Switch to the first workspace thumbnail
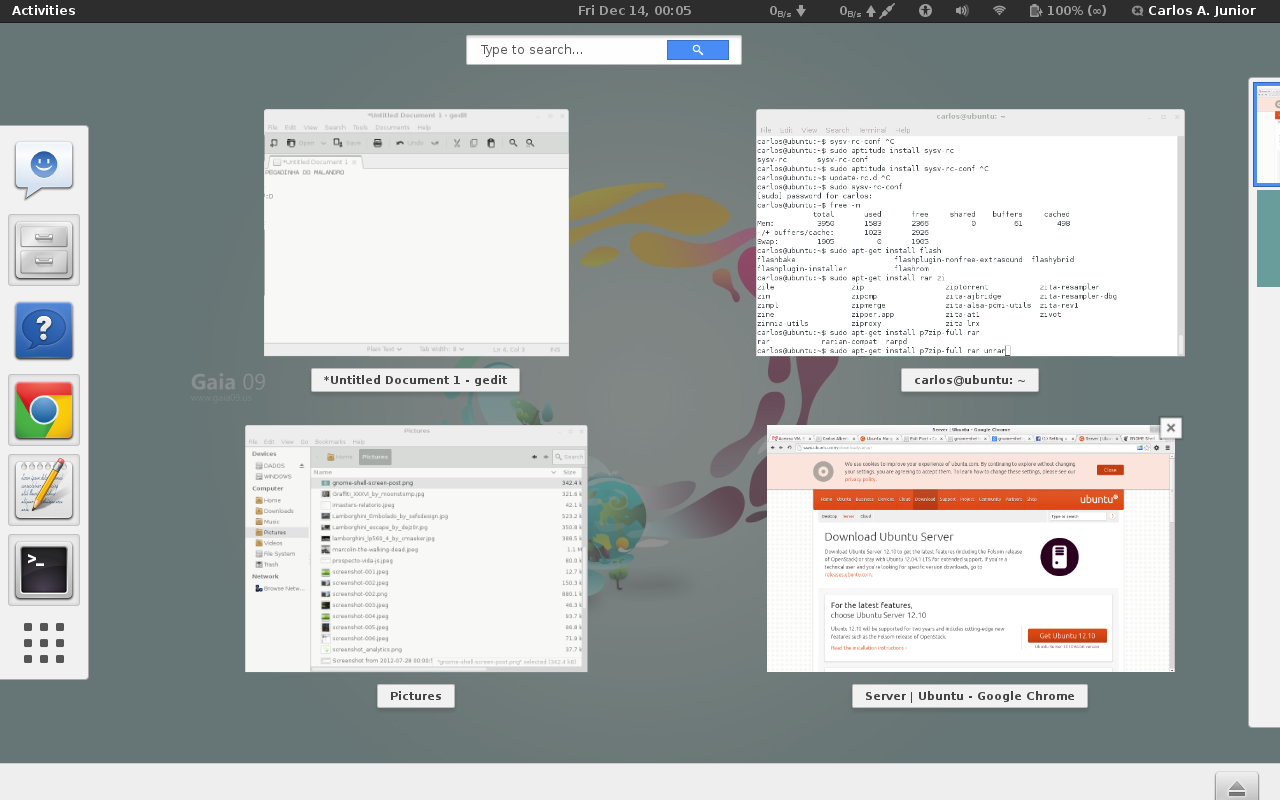This screenshot has width=1280, height=800. pyautogui.click(x=1267, y=135)
